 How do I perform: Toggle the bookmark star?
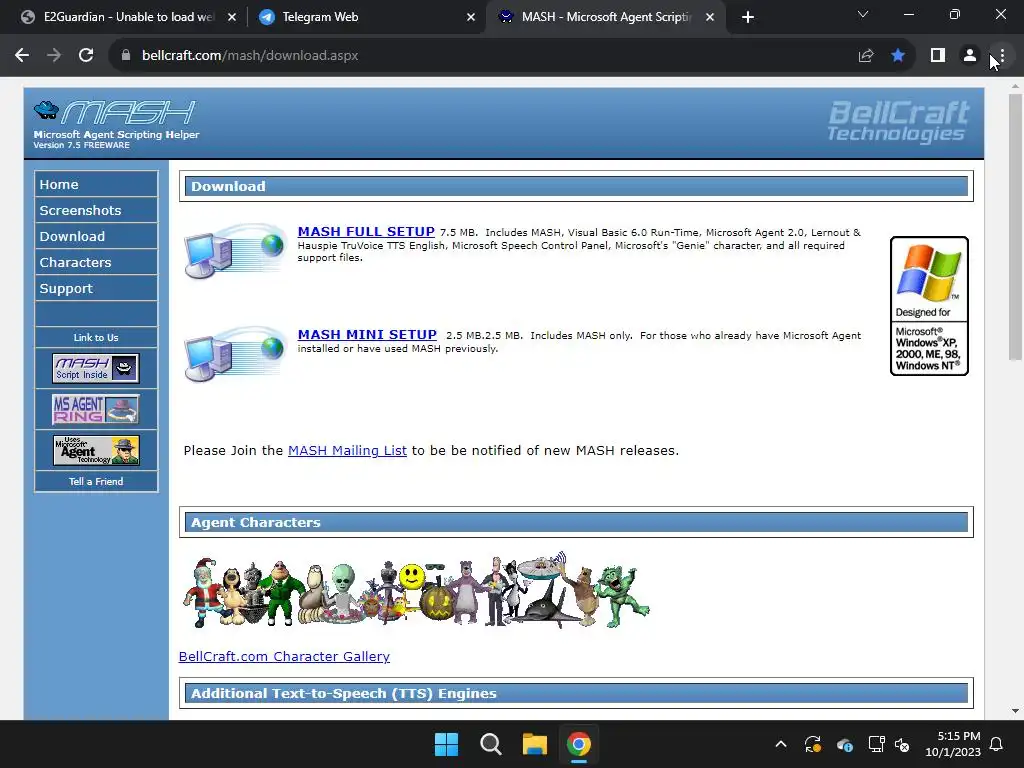(898, 56)
